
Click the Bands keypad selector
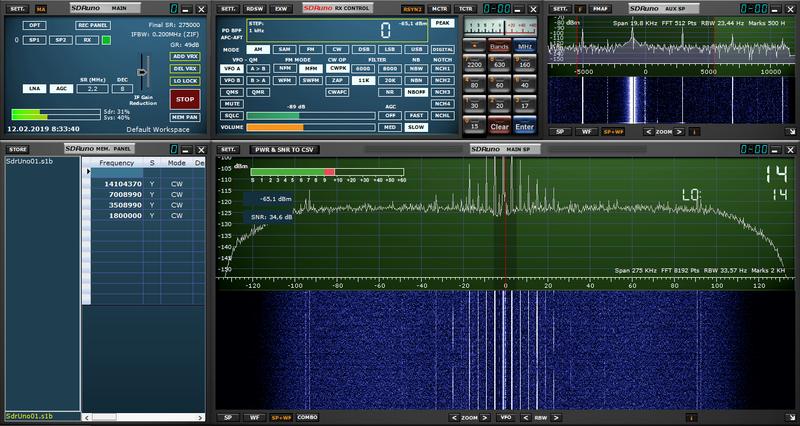[499, 45]
